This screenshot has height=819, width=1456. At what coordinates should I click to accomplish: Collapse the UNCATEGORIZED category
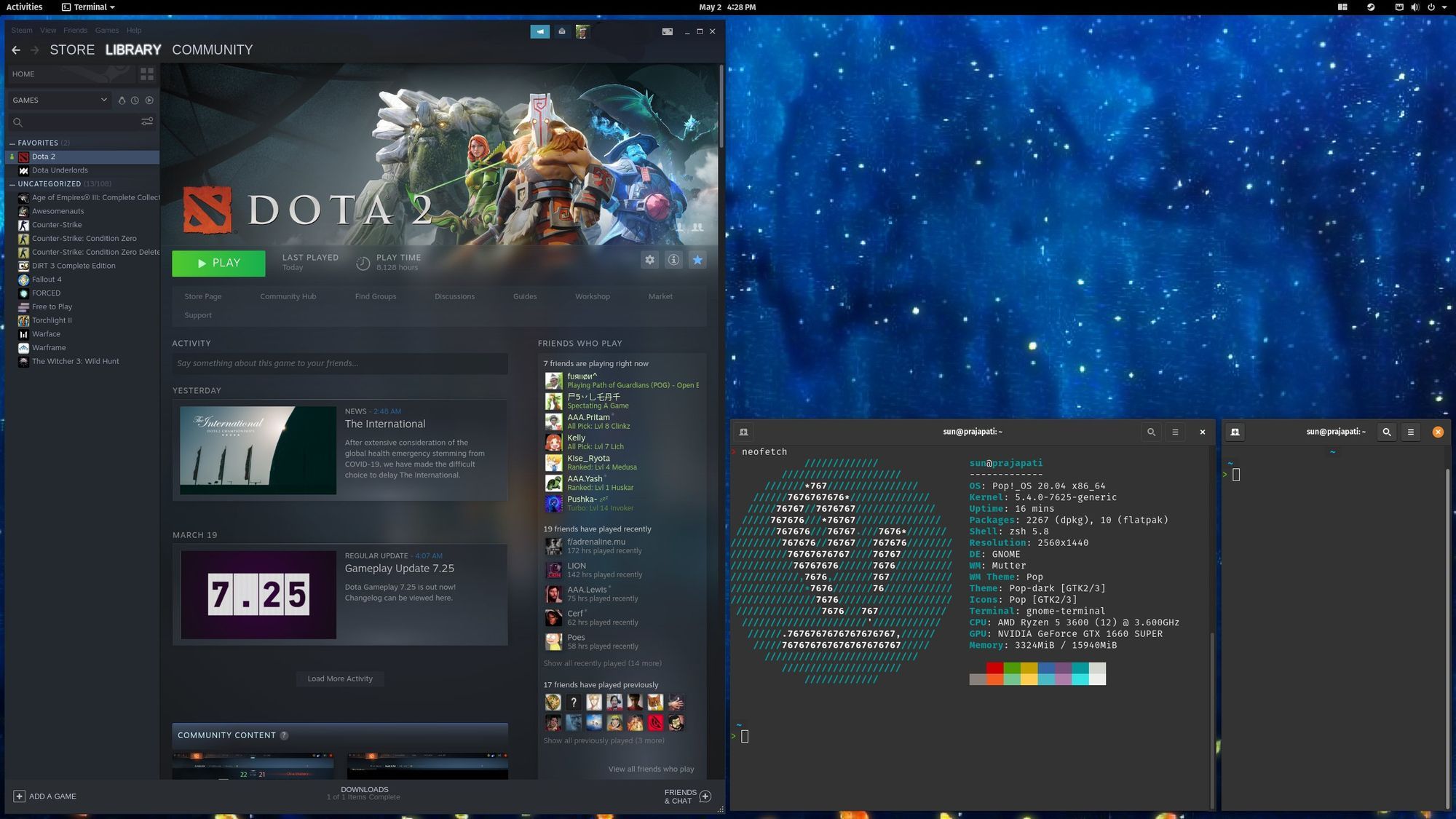12,184
